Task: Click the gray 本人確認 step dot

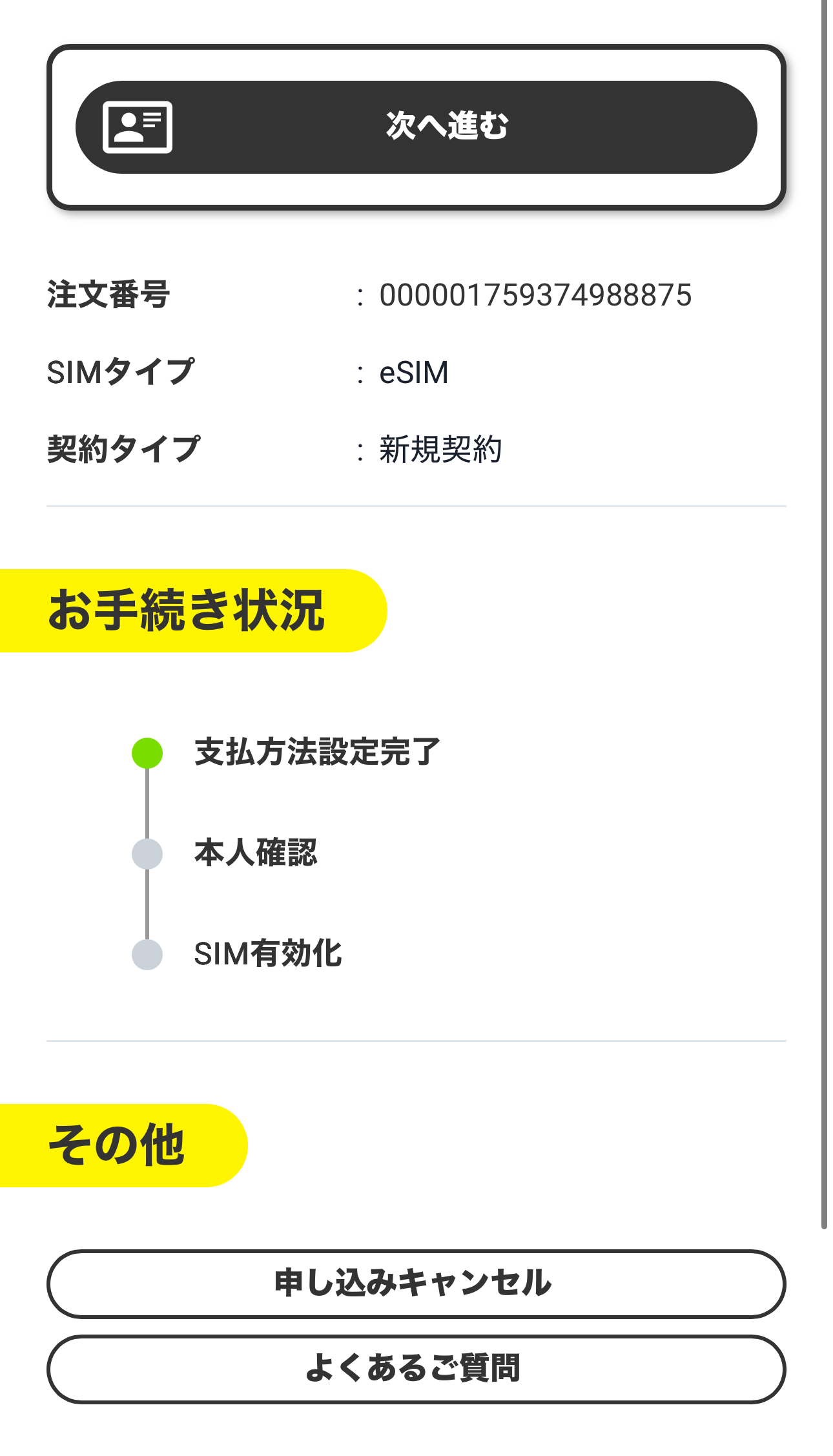Action: click(147, 854)
